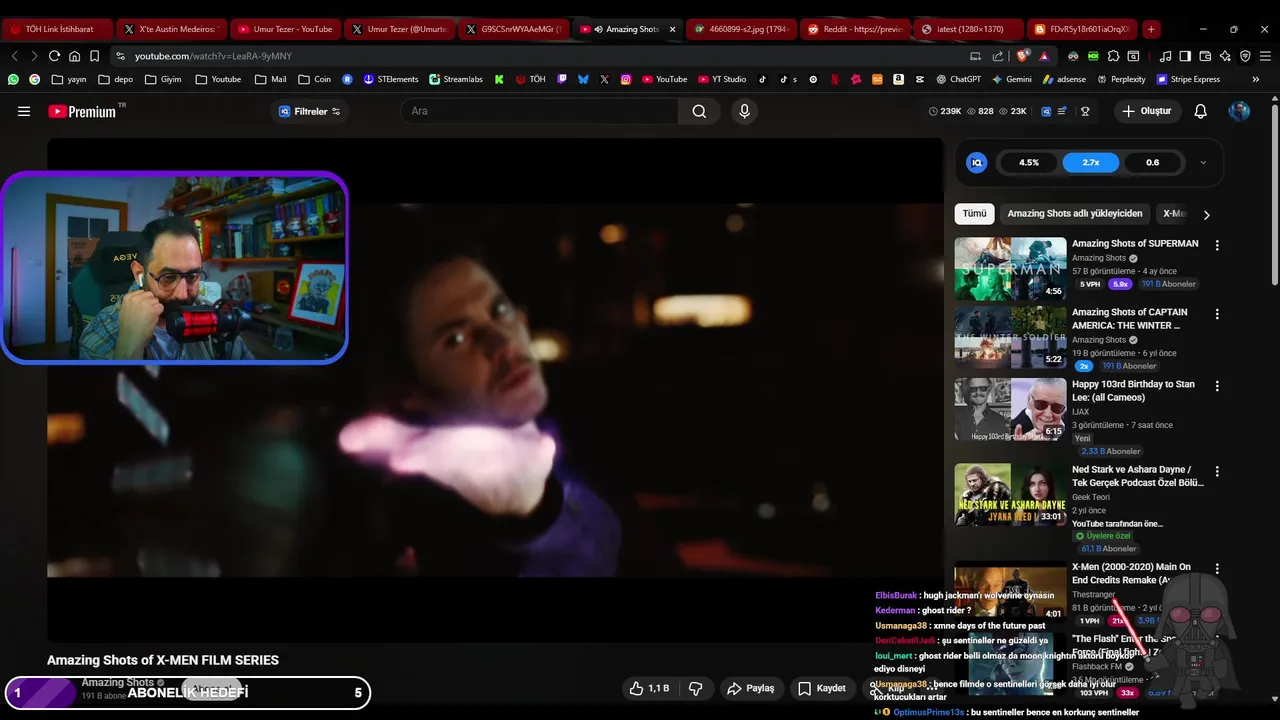Select the partially visible X-Men chip
This screenshot has height=720, width=1280.
click(1173, 213)
